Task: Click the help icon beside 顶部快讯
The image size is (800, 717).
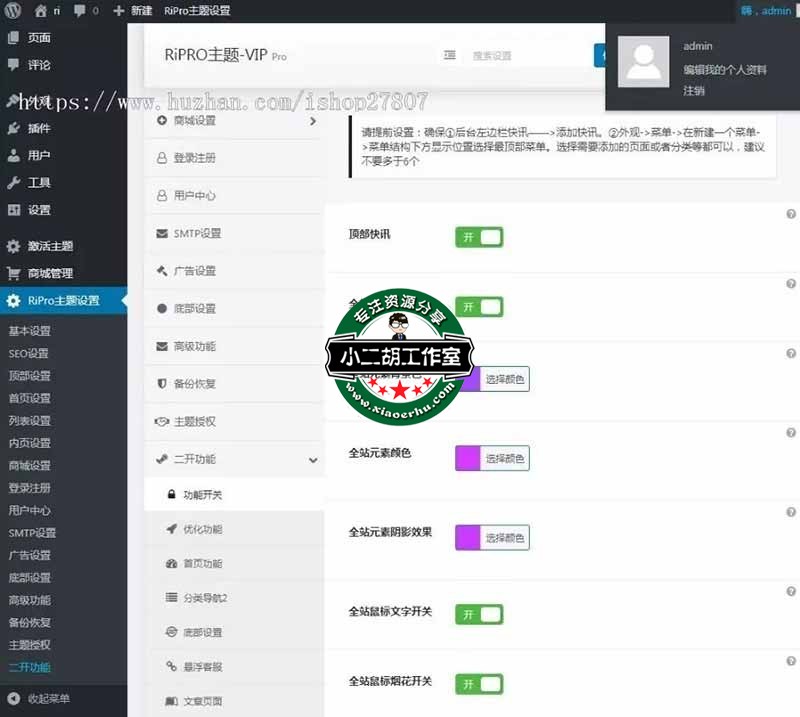Action: tap(791, 215)
